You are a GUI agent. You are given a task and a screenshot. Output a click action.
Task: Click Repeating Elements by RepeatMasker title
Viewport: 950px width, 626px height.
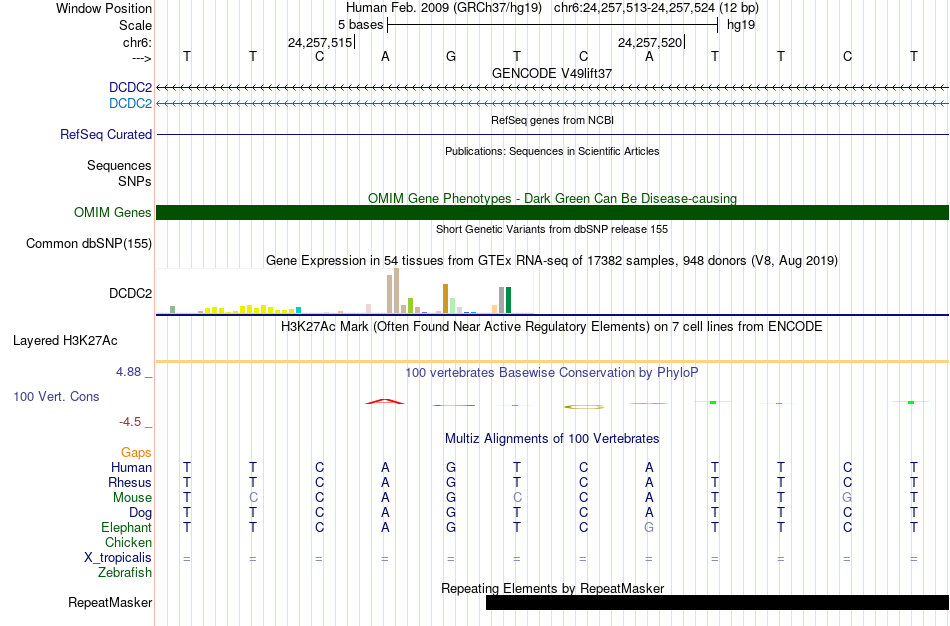tap(553, 588)
